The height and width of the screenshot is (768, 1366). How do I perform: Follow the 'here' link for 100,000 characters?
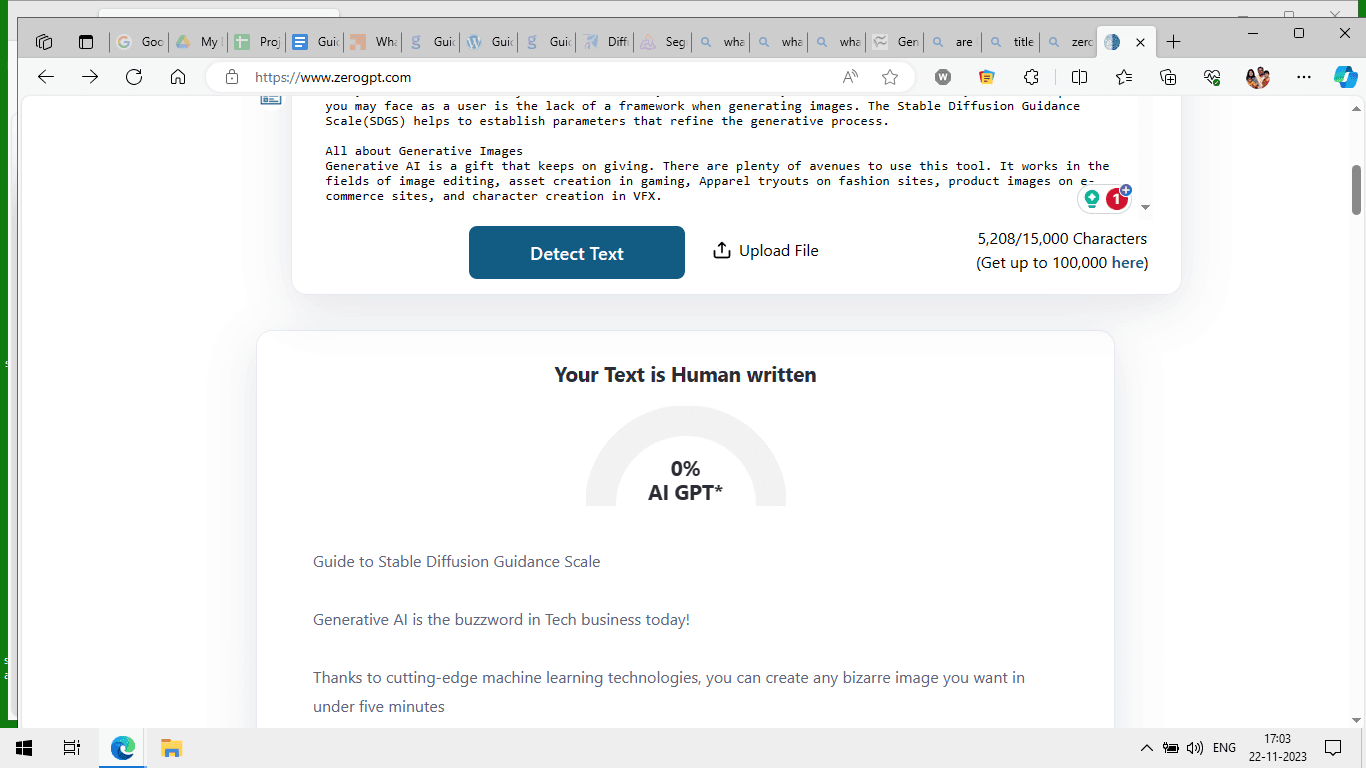click(x=1127, y=263)
